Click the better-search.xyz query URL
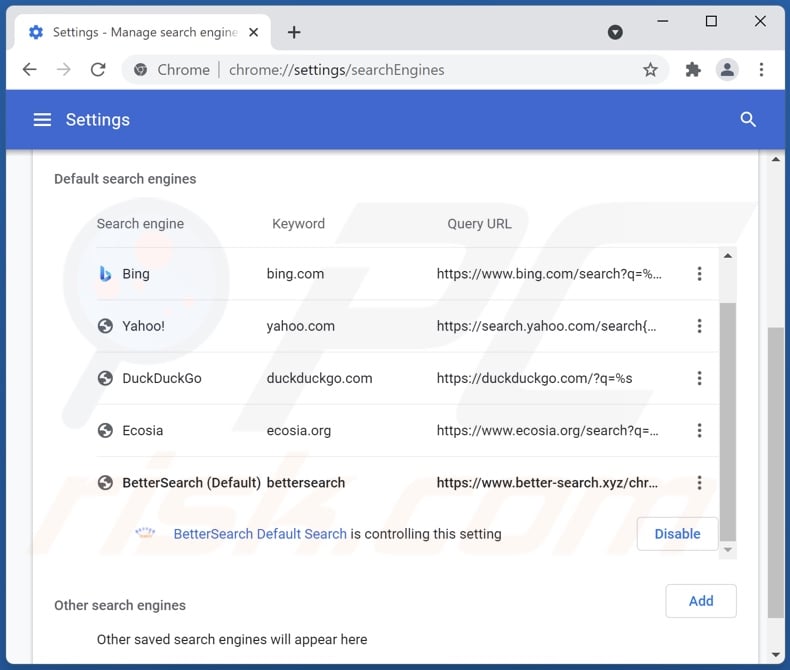The width and height of the screenshot is (790, 670). click(x=547, y=483)
